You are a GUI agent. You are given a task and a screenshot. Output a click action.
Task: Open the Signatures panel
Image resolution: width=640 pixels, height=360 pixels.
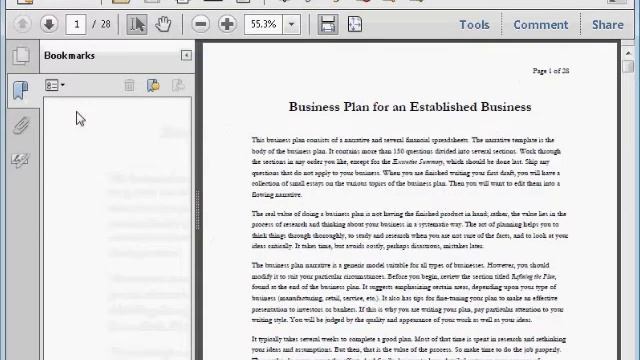point(20,160)
